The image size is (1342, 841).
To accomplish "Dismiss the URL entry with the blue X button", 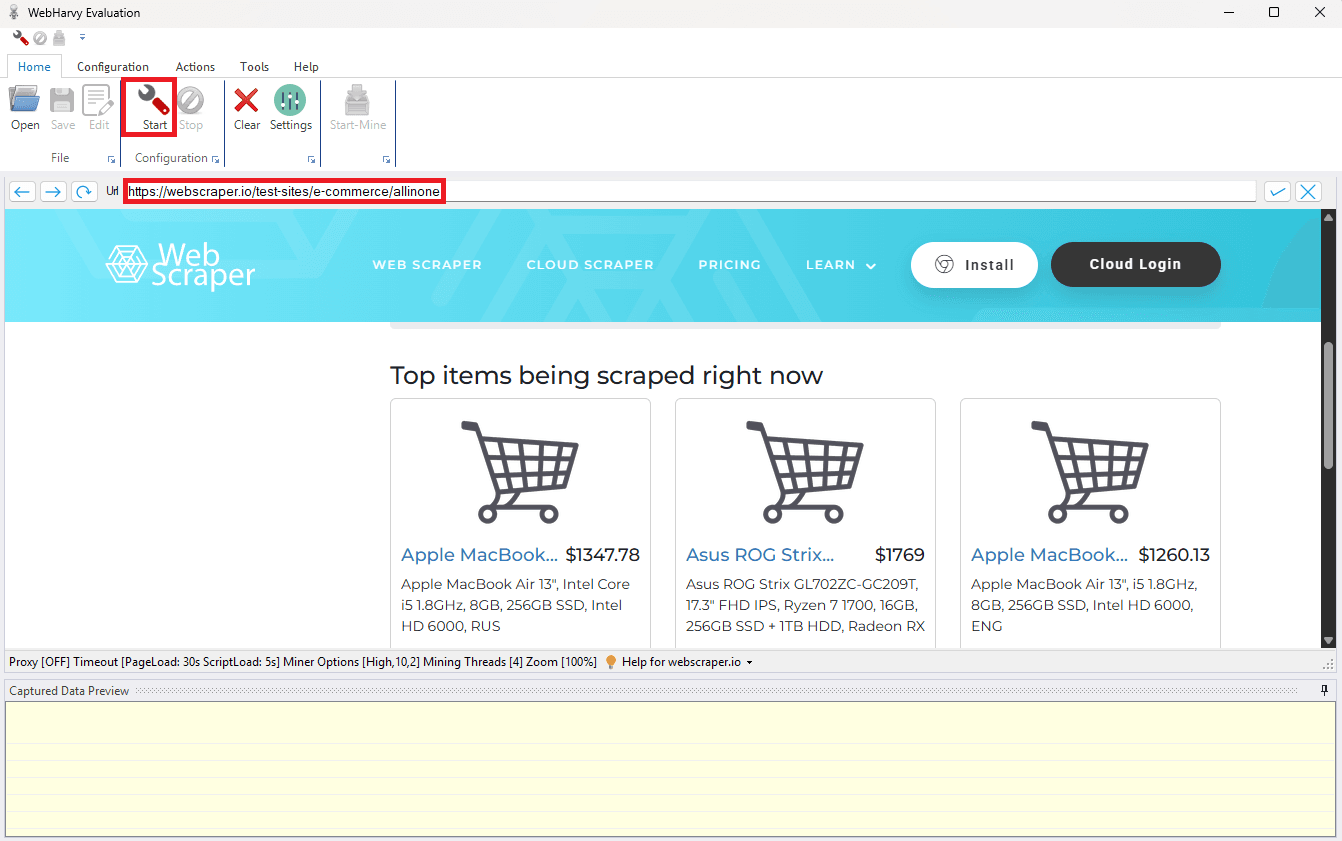I will coord(1308,191).
